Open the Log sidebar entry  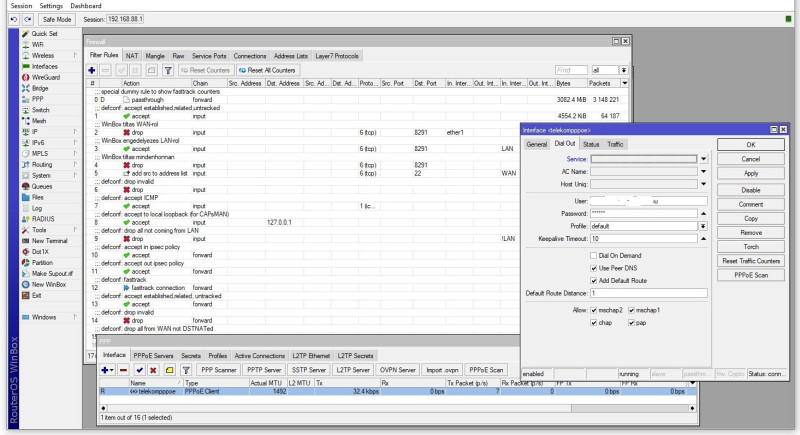(37, 208)
